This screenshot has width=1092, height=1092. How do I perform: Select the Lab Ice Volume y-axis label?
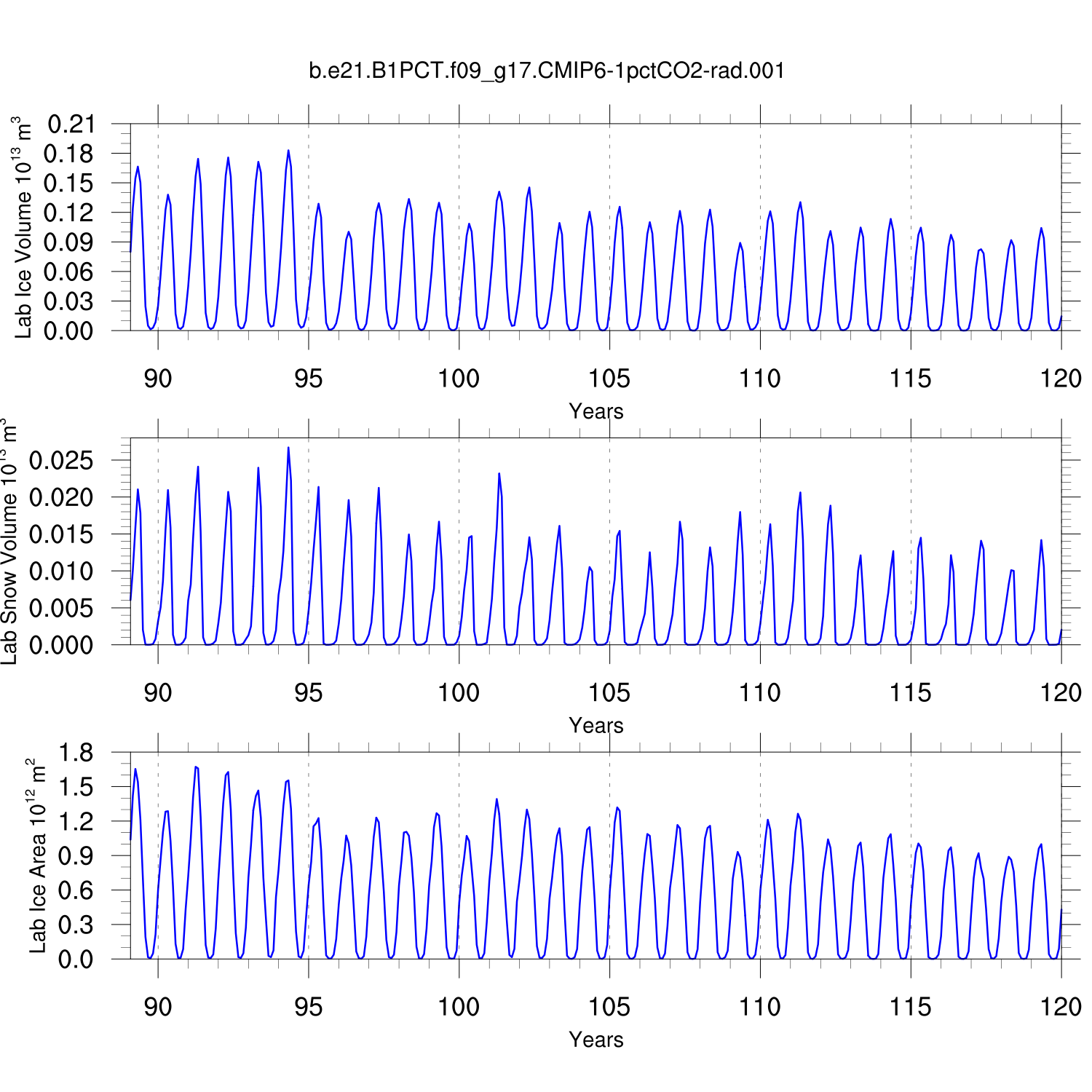click(23, 227)
